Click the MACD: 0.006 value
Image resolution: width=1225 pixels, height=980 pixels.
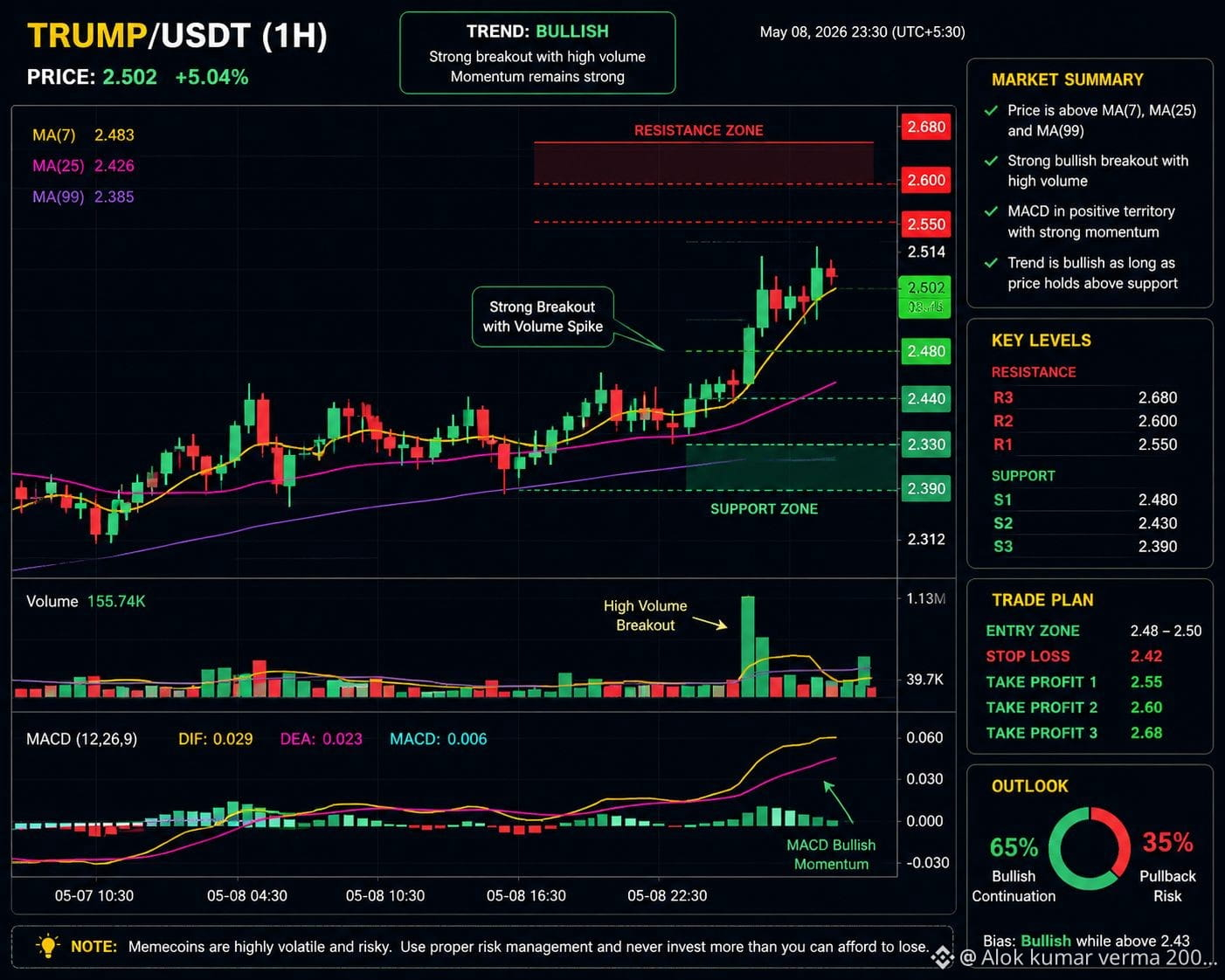(439, 740)
